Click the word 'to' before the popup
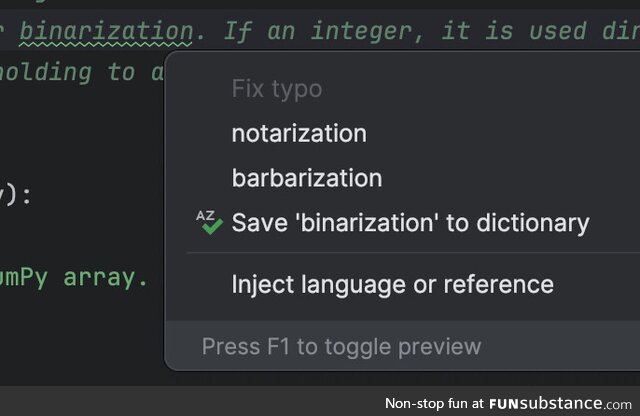 [121, 73]
